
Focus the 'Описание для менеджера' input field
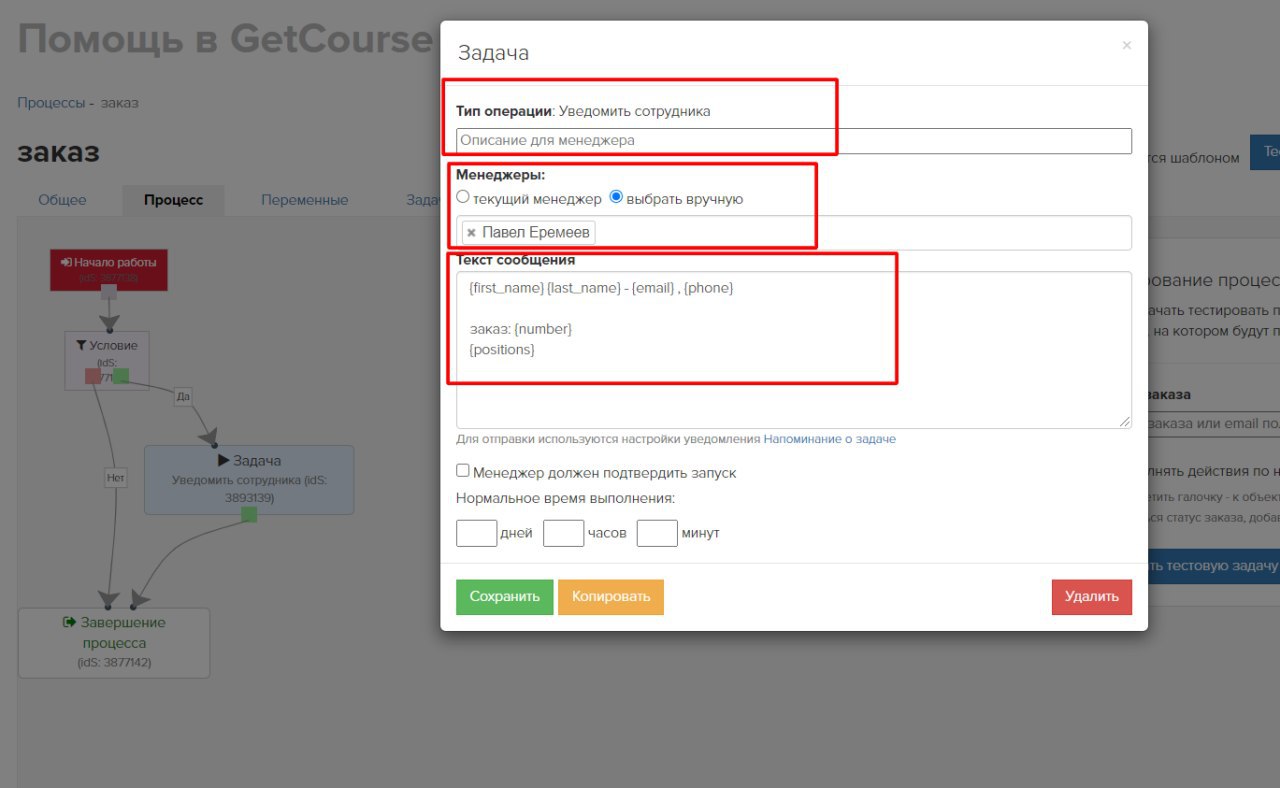[794, 141]
